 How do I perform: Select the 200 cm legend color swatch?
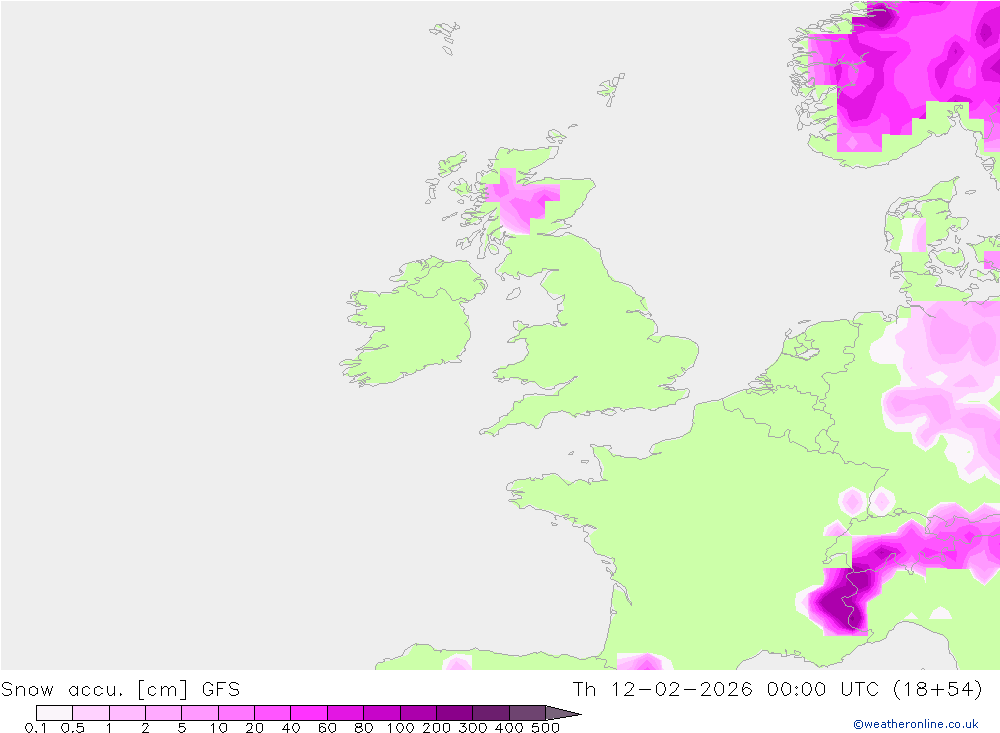tap(454, 713)
